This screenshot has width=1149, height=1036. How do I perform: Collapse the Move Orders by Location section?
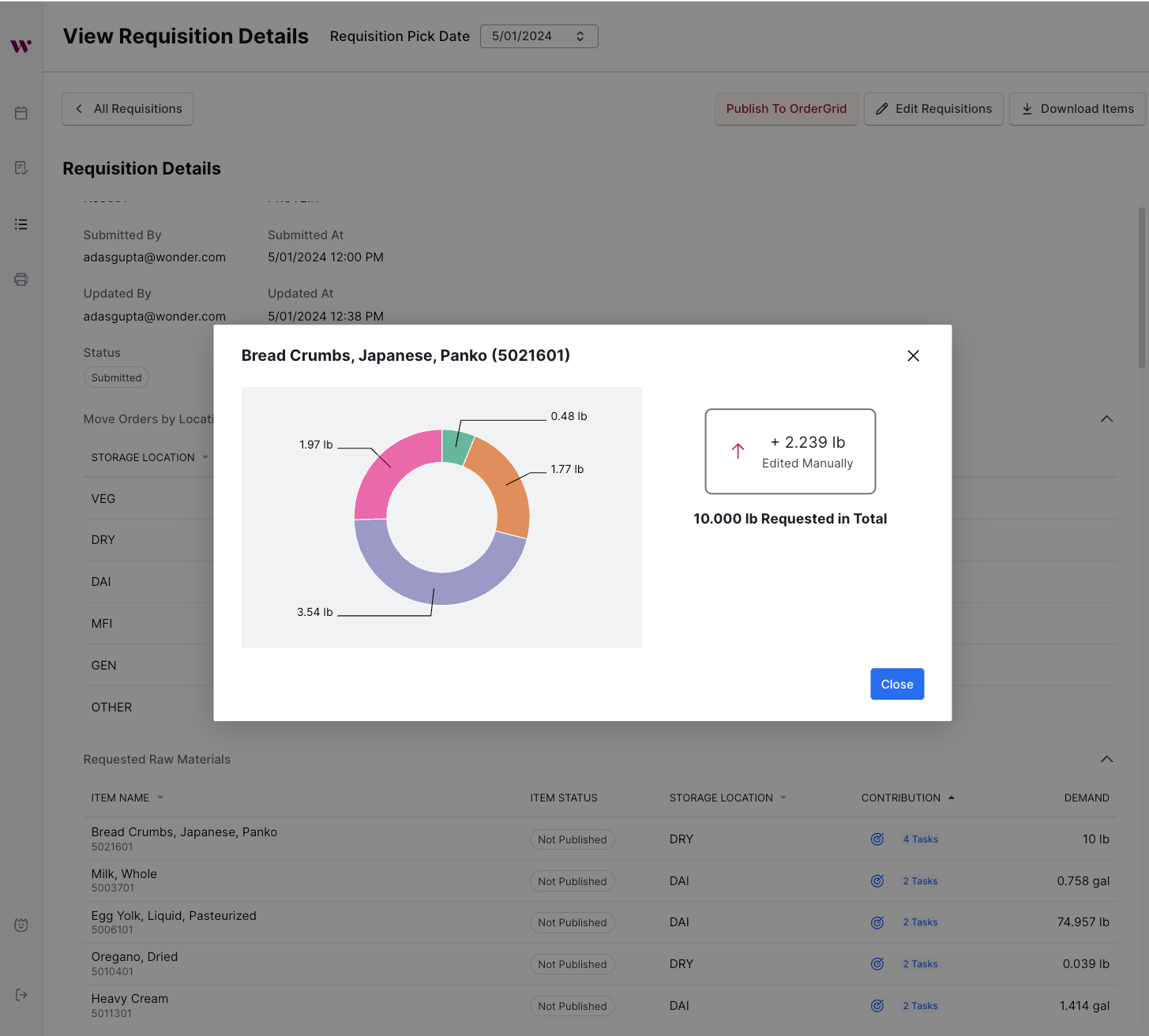[1107, 419]
